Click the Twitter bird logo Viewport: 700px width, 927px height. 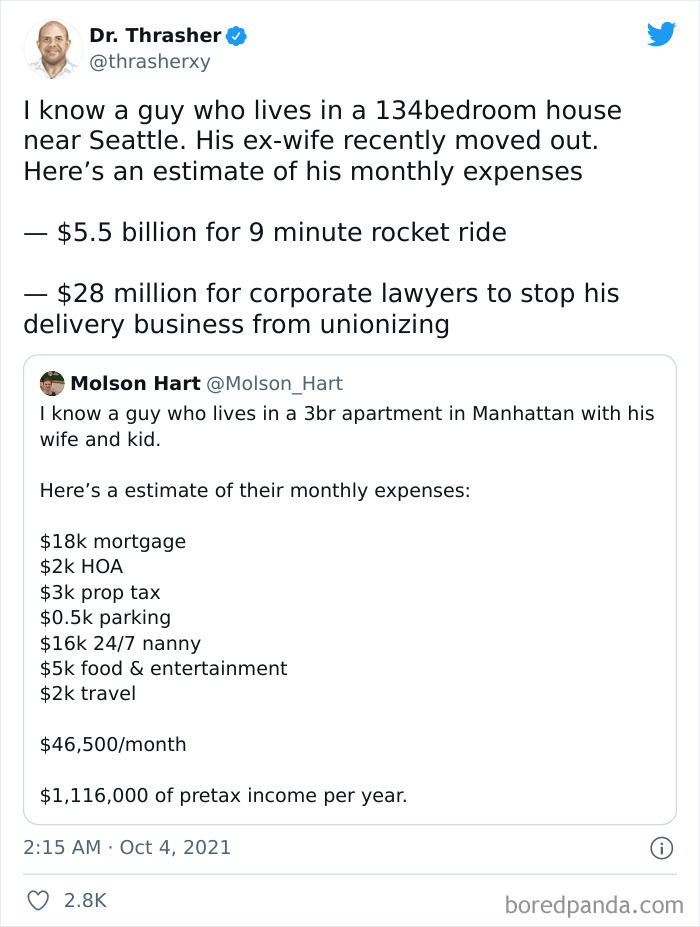[x=662, y=35]
